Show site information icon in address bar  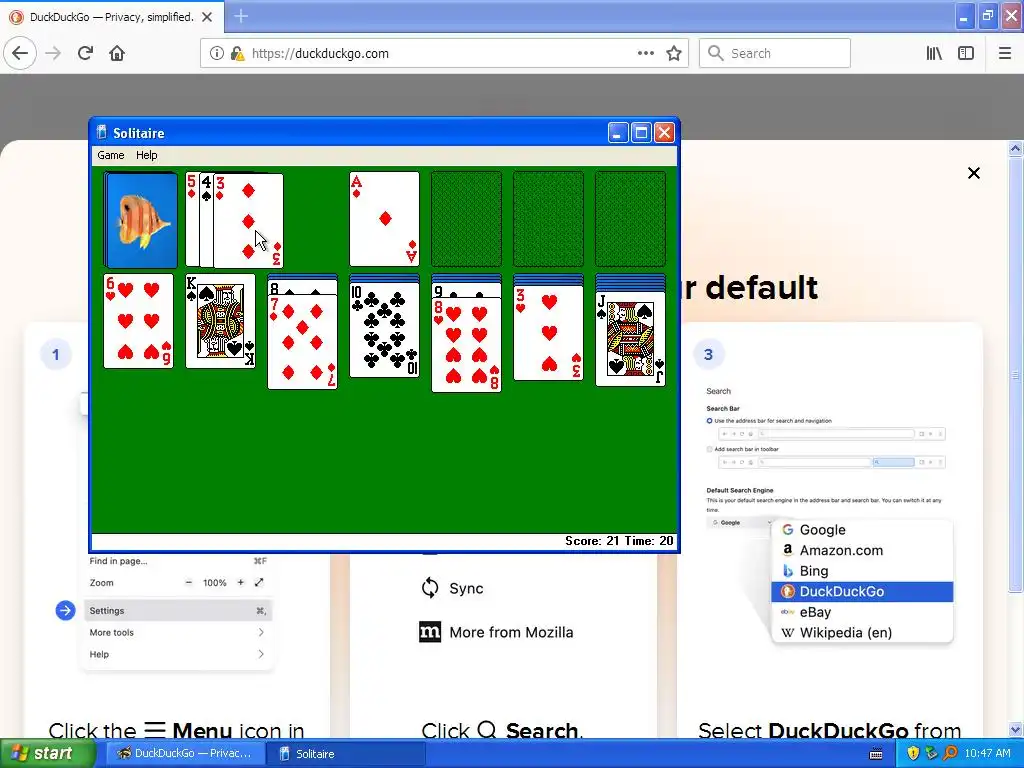(216, 53)
